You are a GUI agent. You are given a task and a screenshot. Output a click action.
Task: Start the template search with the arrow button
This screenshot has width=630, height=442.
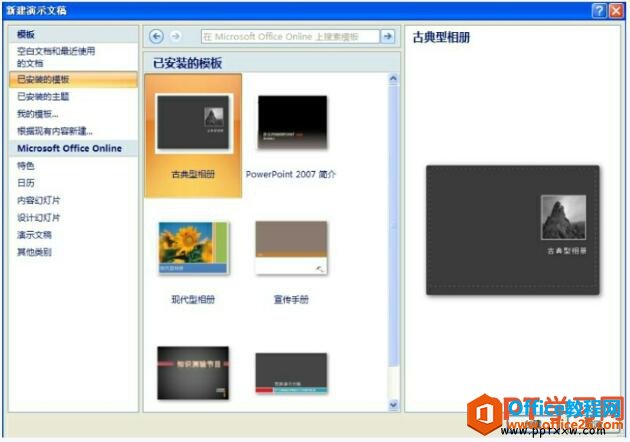click(387, 37)
